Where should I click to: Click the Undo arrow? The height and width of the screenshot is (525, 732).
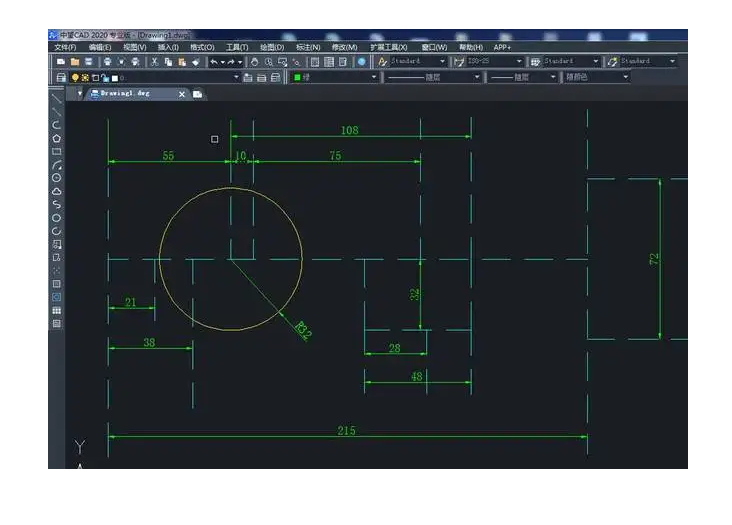point(213,62)
